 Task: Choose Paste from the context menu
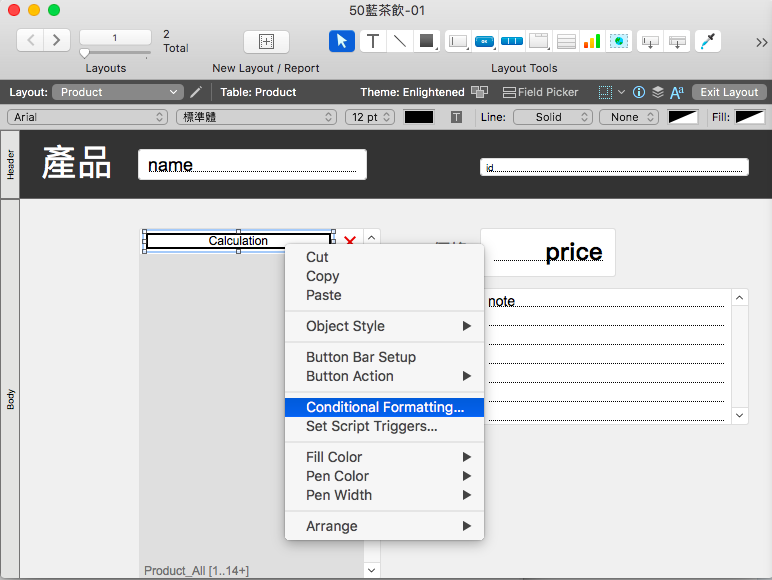coord(384,295)
